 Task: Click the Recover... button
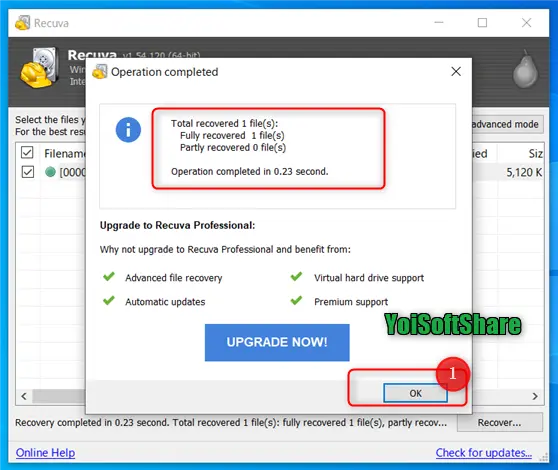[500, 422]
